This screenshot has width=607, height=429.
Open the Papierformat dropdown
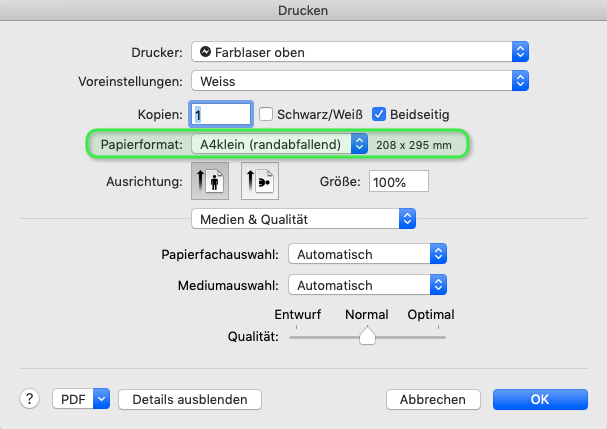coord(280,145)
